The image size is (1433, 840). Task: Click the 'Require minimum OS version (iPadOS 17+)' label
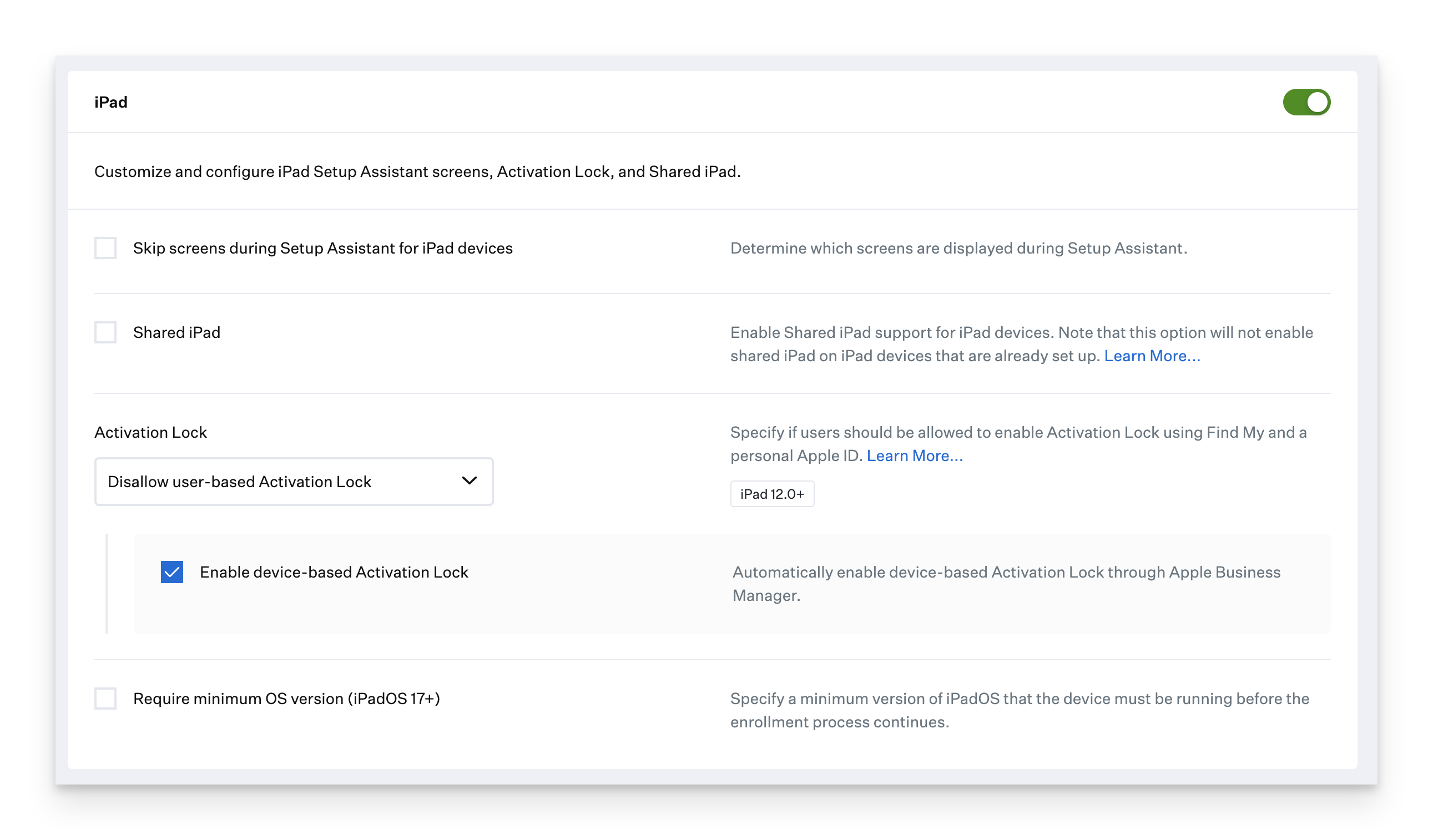286,699
